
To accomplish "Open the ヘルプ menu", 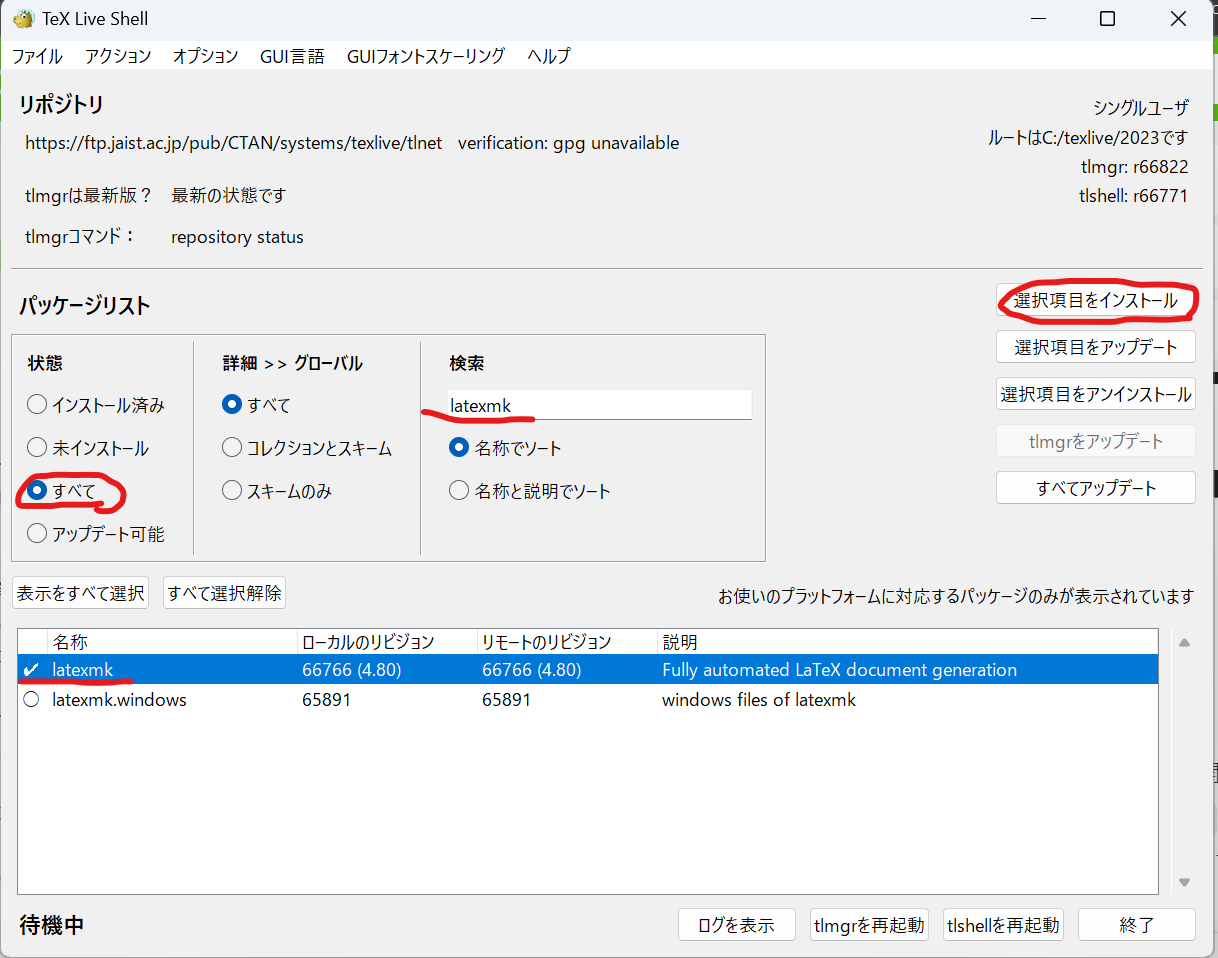I will click(x=548, y=57).
